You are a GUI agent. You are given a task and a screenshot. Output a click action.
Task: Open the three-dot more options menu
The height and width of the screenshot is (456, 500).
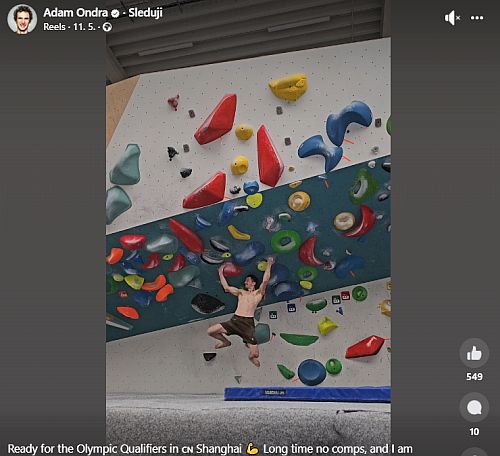[477, 18]
